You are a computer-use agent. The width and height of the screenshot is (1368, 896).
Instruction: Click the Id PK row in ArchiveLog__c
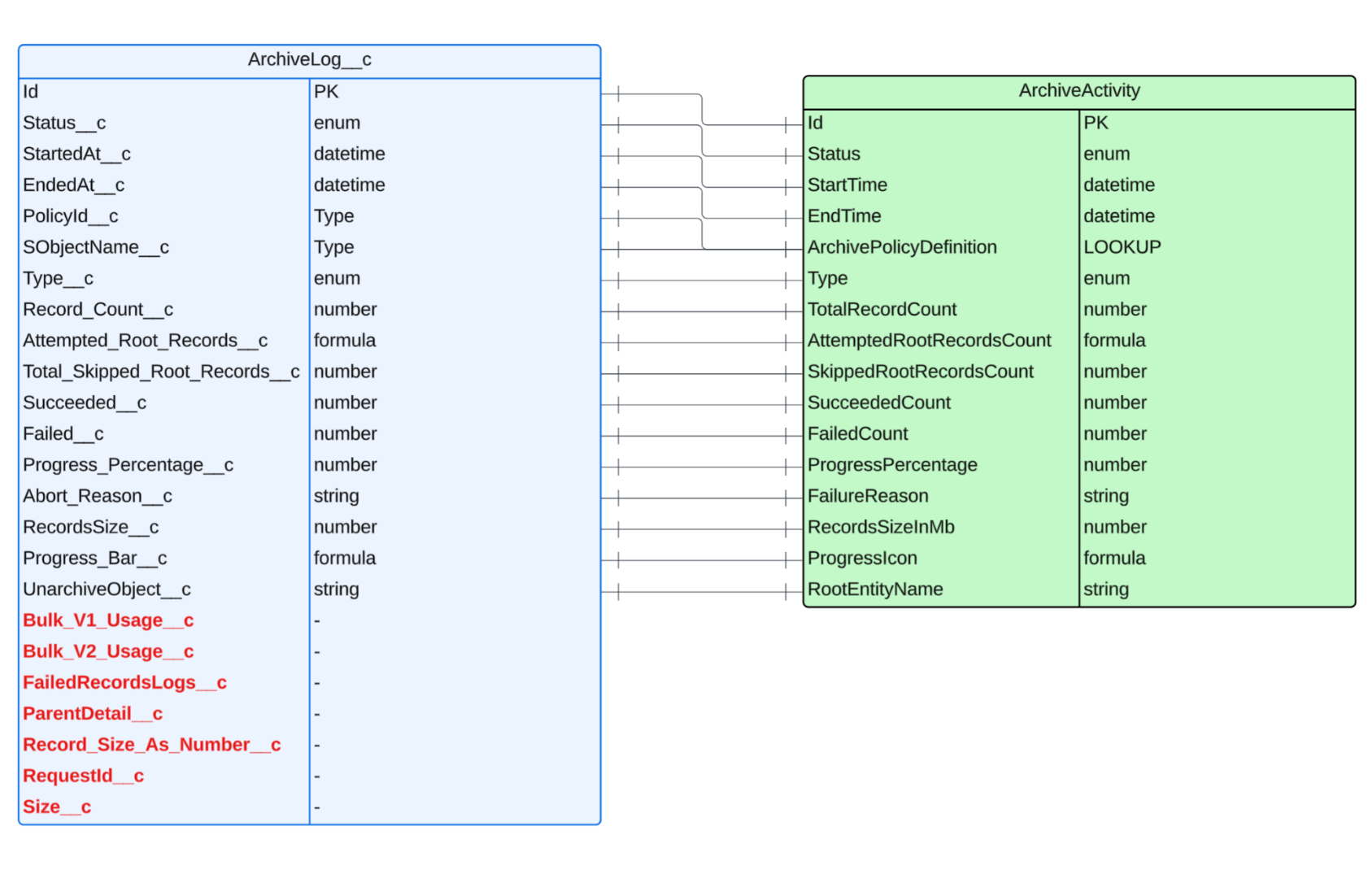tap(163, 91)
